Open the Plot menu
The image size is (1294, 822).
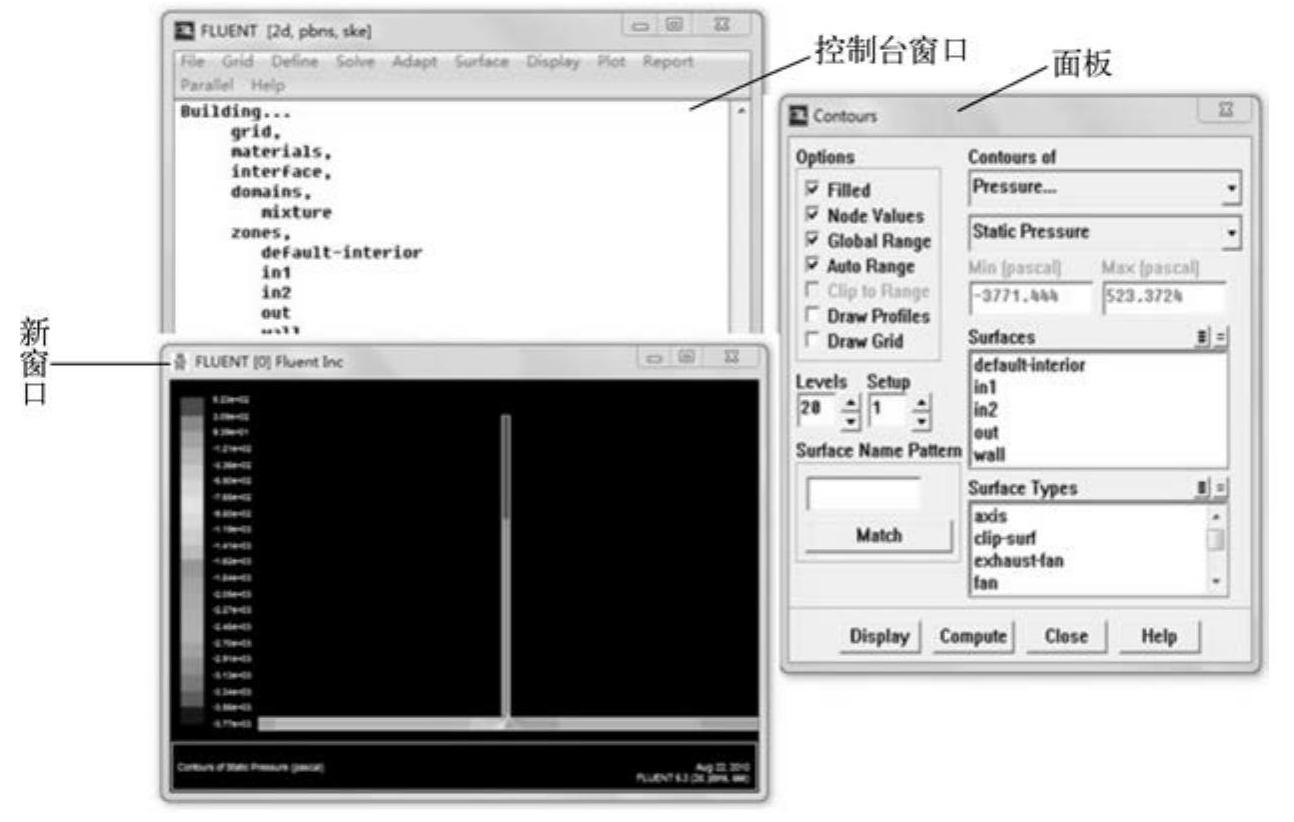[611, 62]
